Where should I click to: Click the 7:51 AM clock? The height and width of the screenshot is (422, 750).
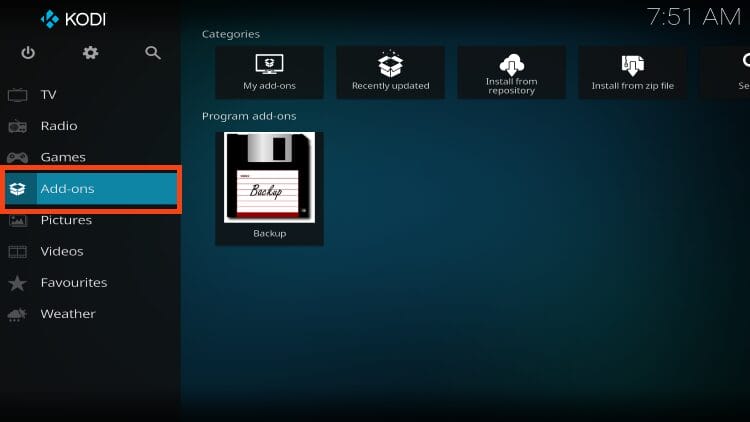[694, 18]
